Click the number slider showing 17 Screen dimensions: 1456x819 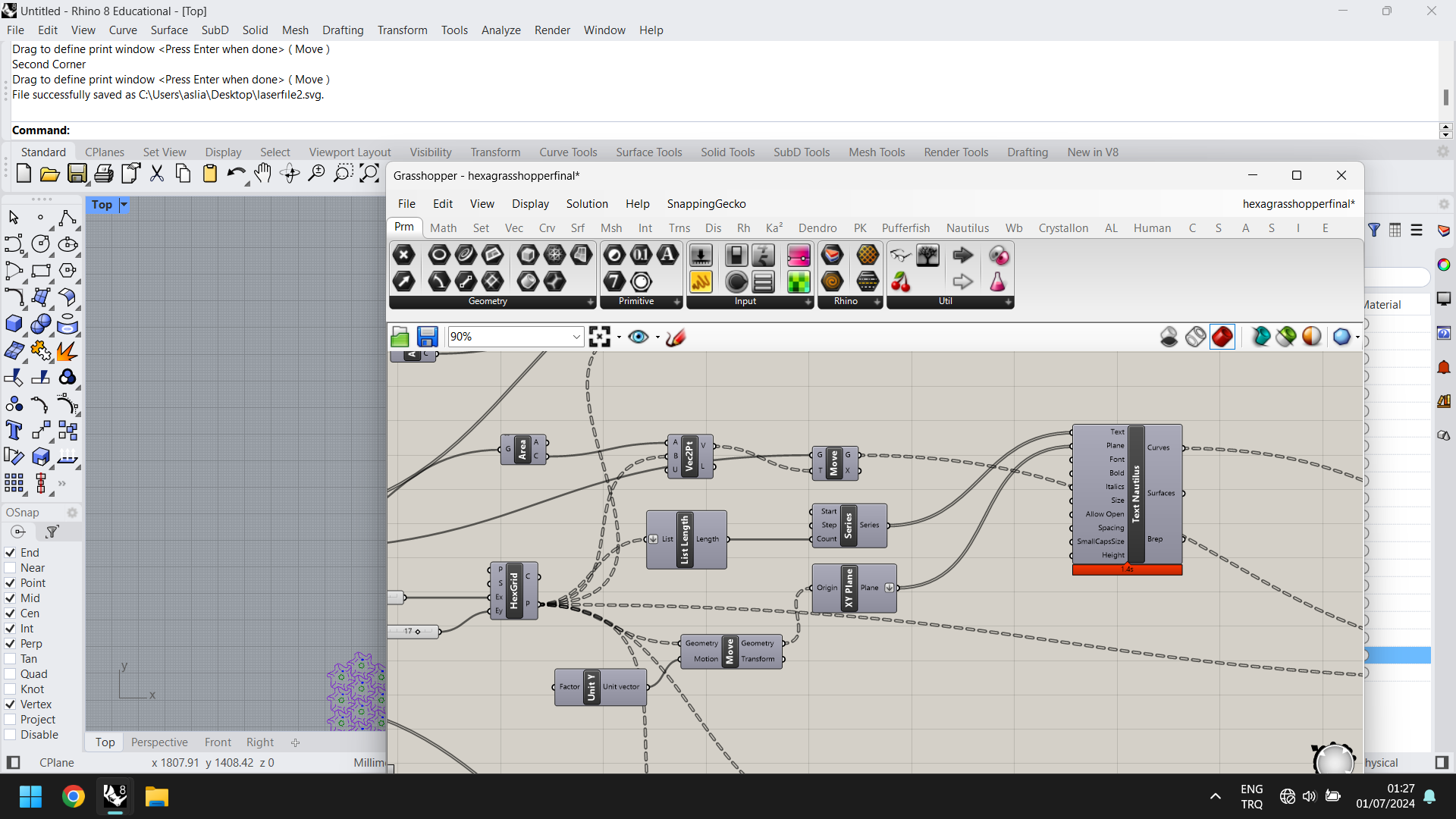413,631
